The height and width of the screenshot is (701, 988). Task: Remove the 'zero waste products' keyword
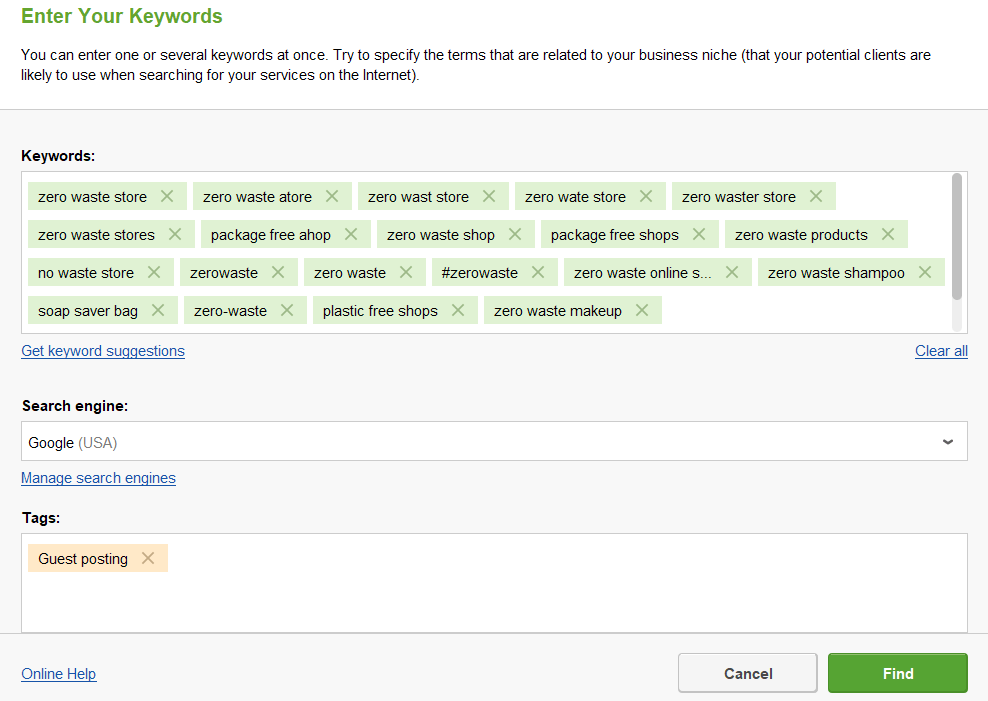pyautogui.click(x=888, y=234)
